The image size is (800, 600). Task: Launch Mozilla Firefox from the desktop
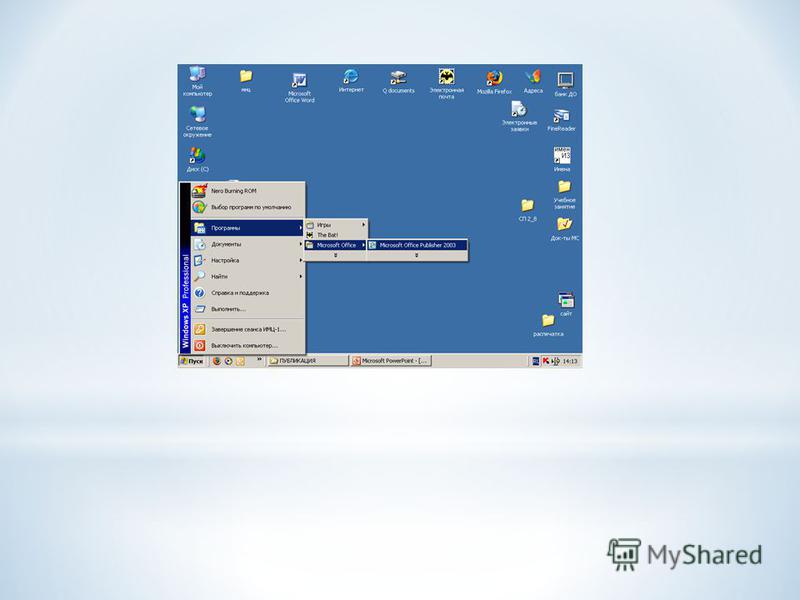pos(494,83)
